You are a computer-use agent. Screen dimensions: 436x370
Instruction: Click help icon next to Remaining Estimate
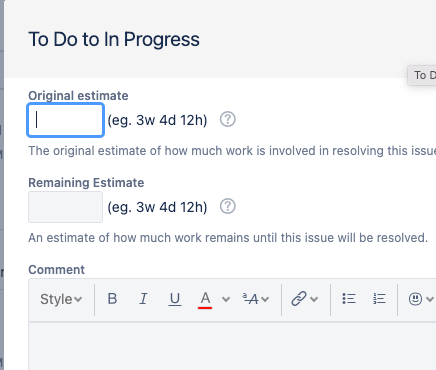click(x=228, y=206)
